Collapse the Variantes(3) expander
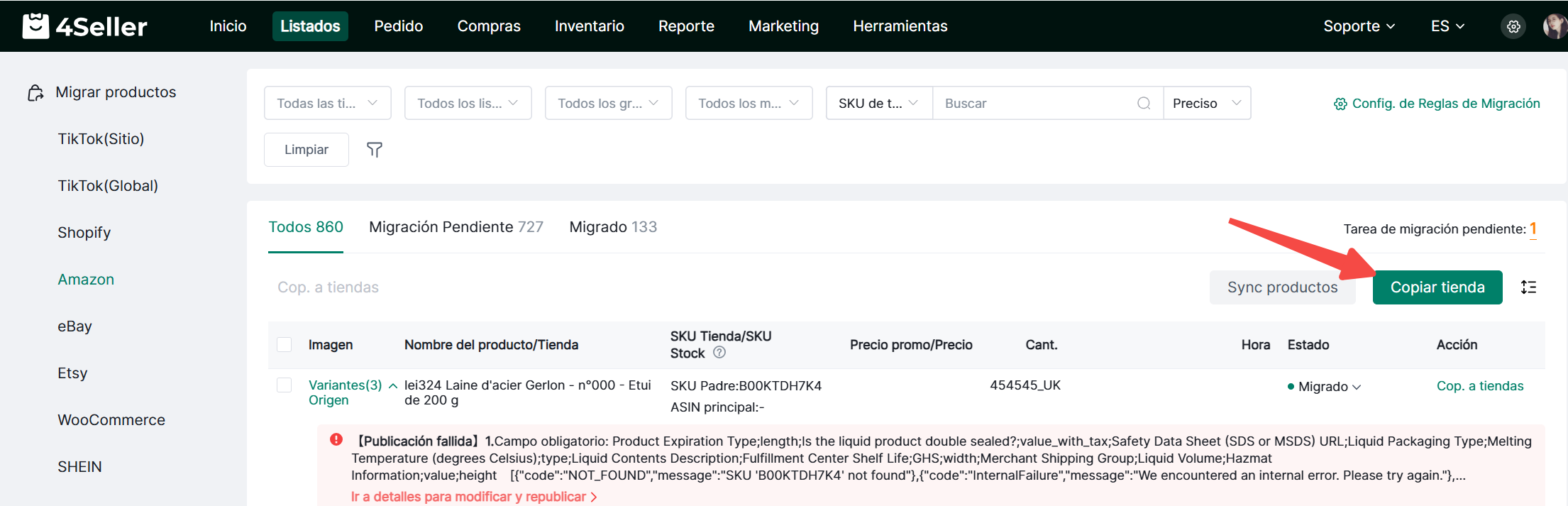This screenshot has width=1568, height=506. 393,386
